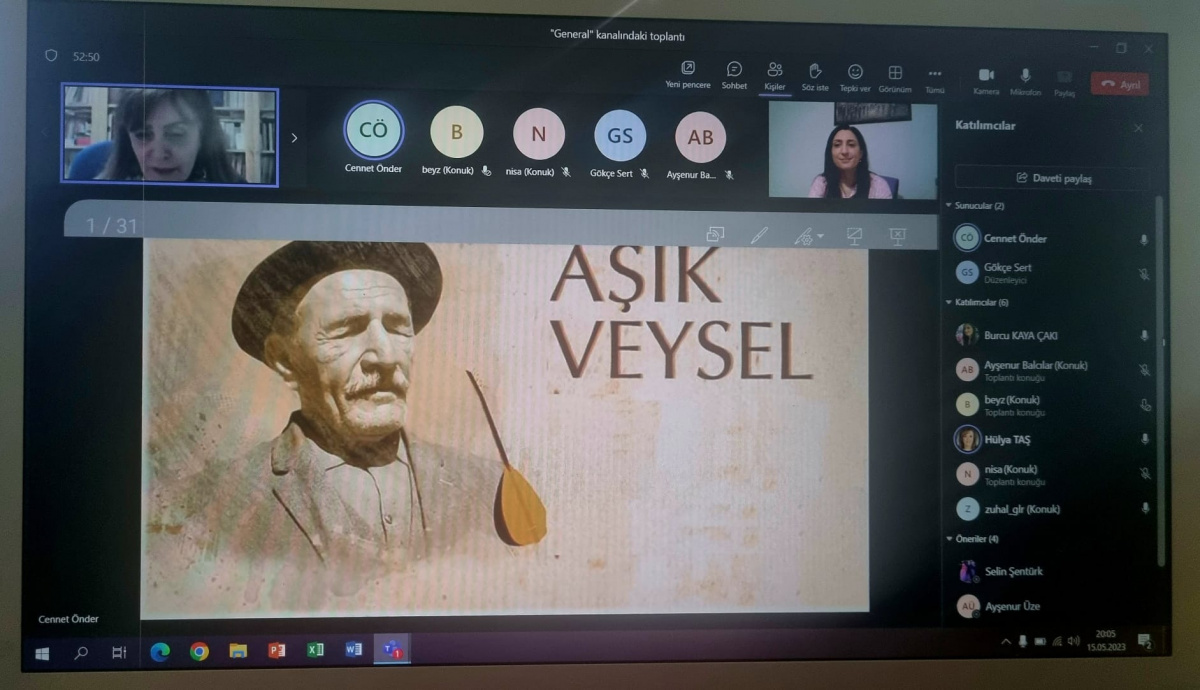Open meeting in Yeni pencere (new window)
This screenshot has height=690, width=1200.
coord(688,75)
